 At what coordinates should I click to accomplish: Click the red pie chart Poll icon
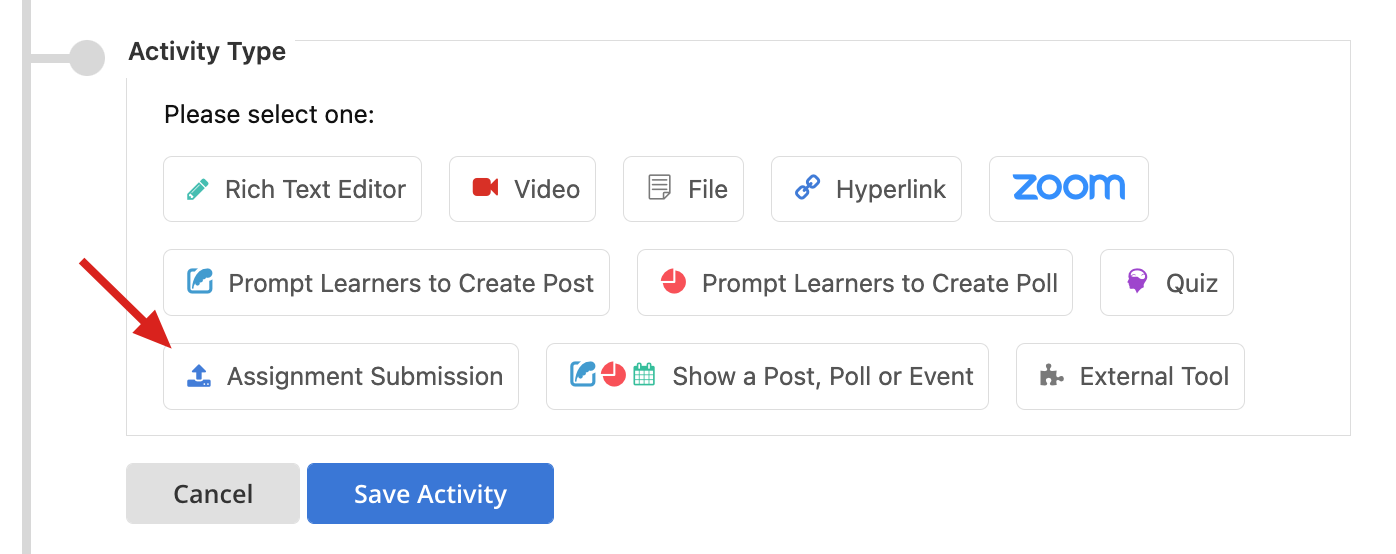(x=674, y=282)
